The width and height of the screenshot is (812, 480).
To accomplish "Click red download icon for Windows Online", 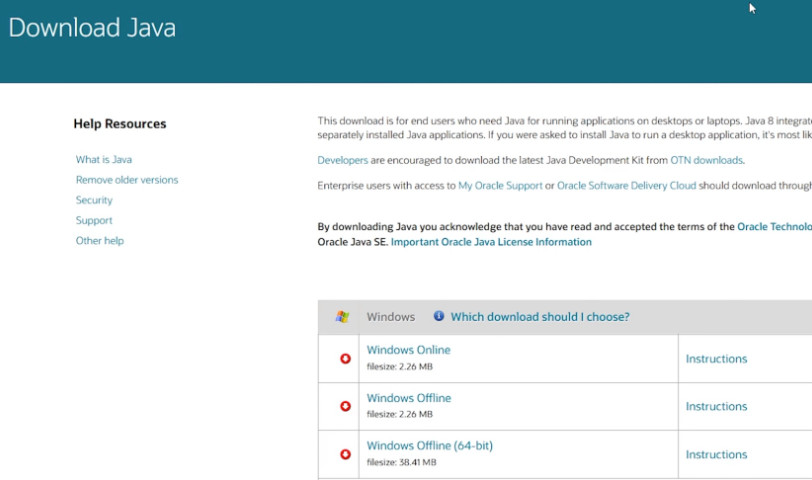I will pos(345,358).
